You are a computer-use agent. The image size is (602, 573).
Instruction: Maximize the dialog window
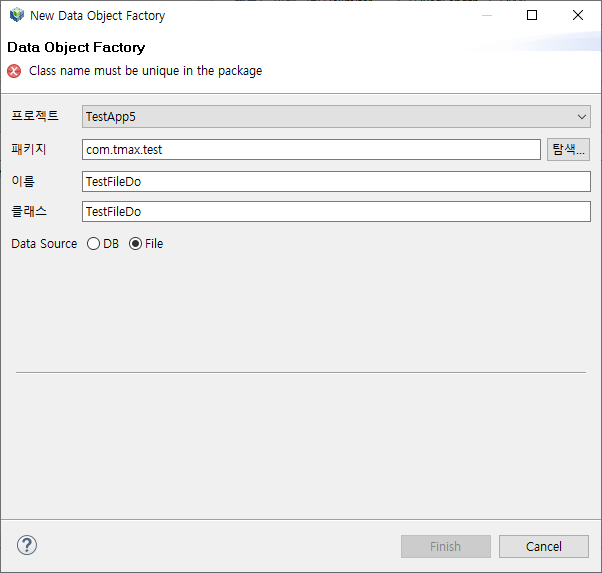tap(532, 15)
